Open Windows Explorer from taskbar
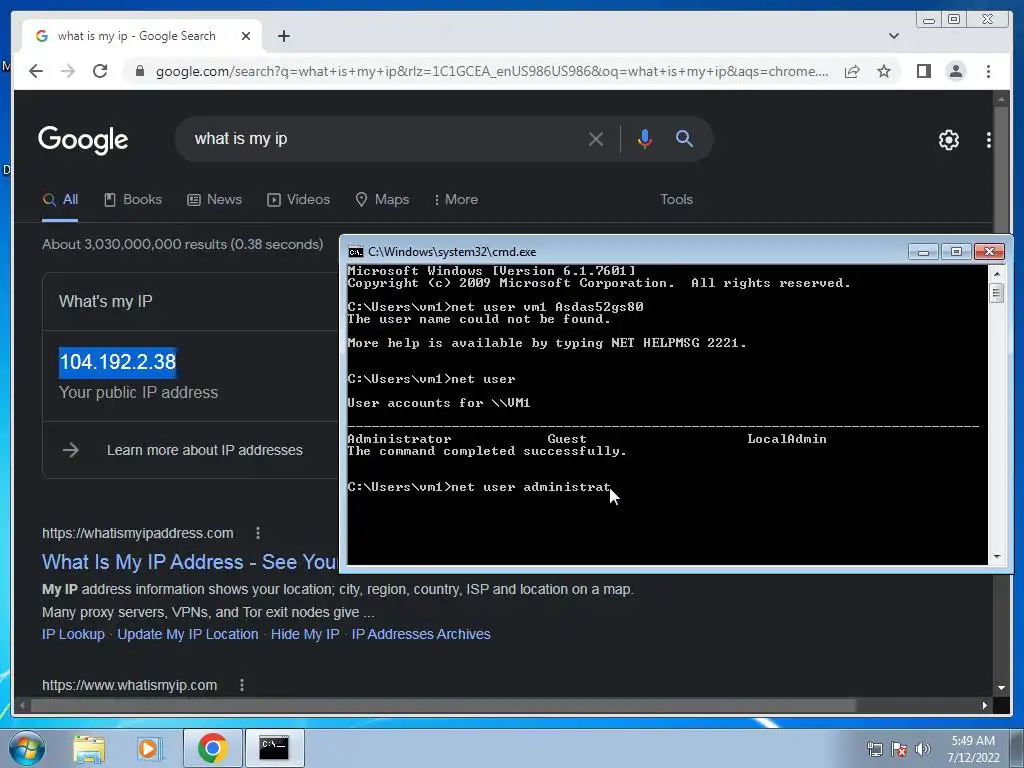 click(89, 748)
